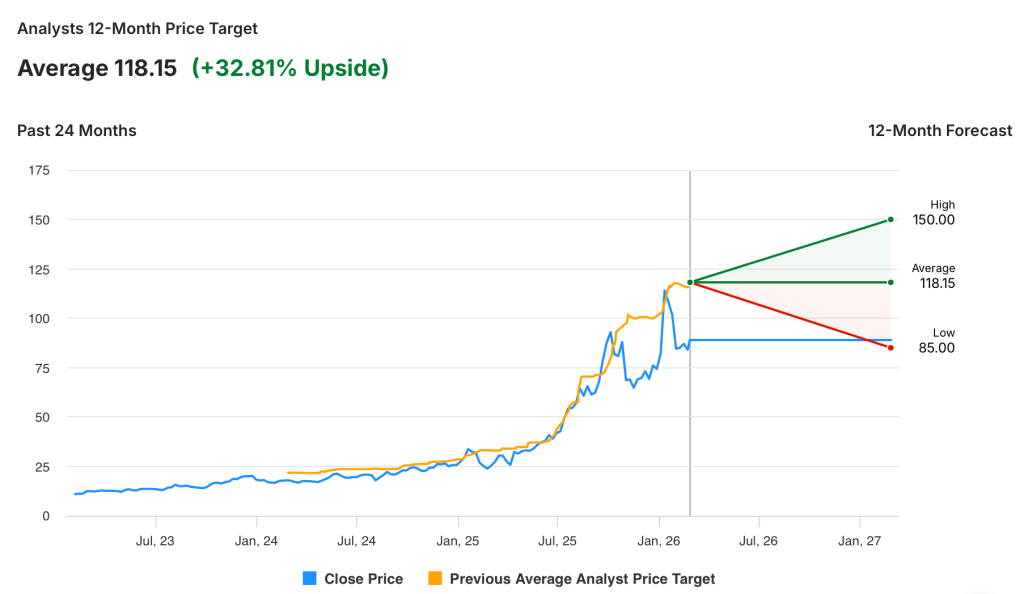Click the blue Close Price legend swatch
This screenshot has width=1024, height=594.
pos(310,578)
